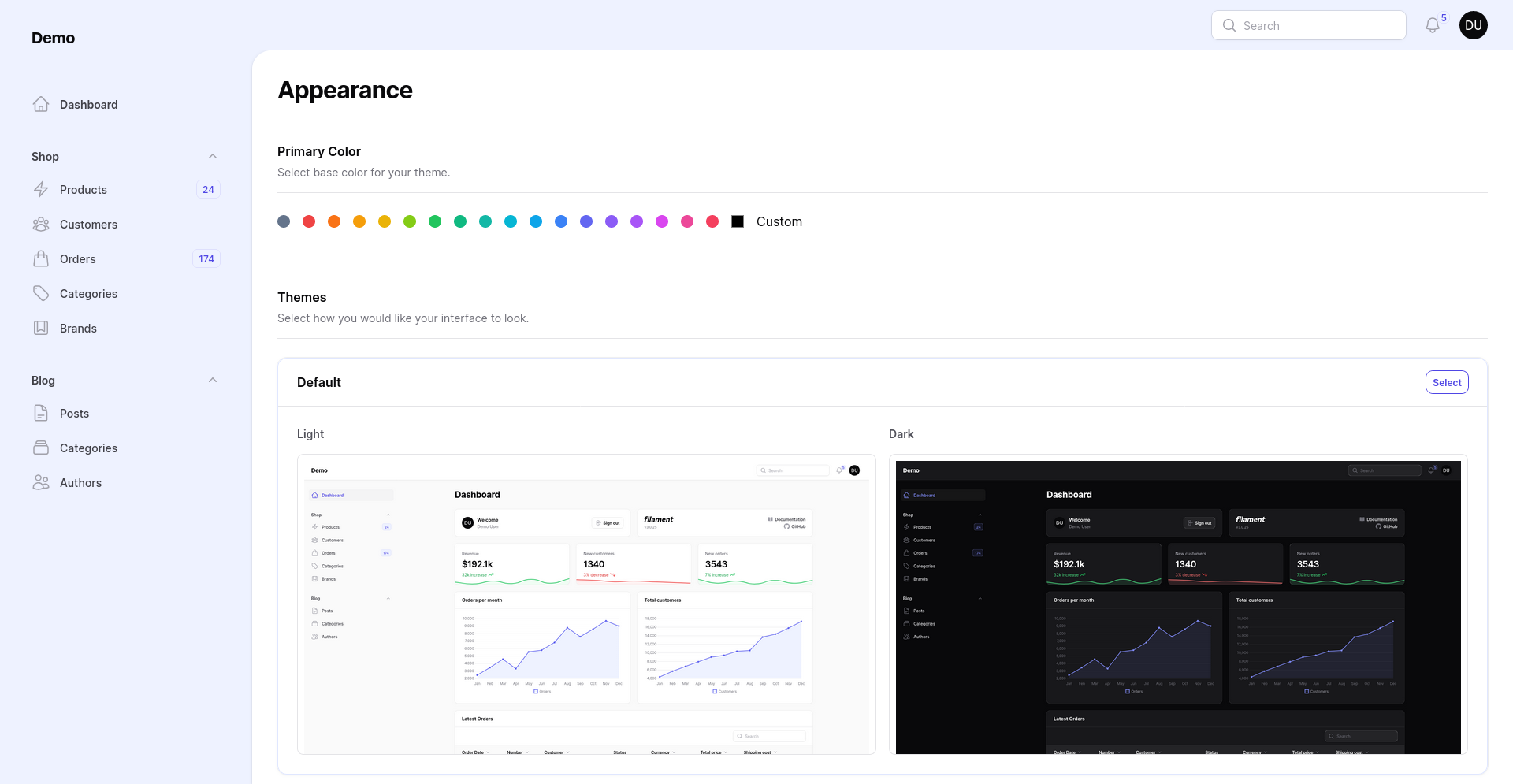Collapse the Blog navigation group
Screen dimensions: 1513x784
click(212, 381)
